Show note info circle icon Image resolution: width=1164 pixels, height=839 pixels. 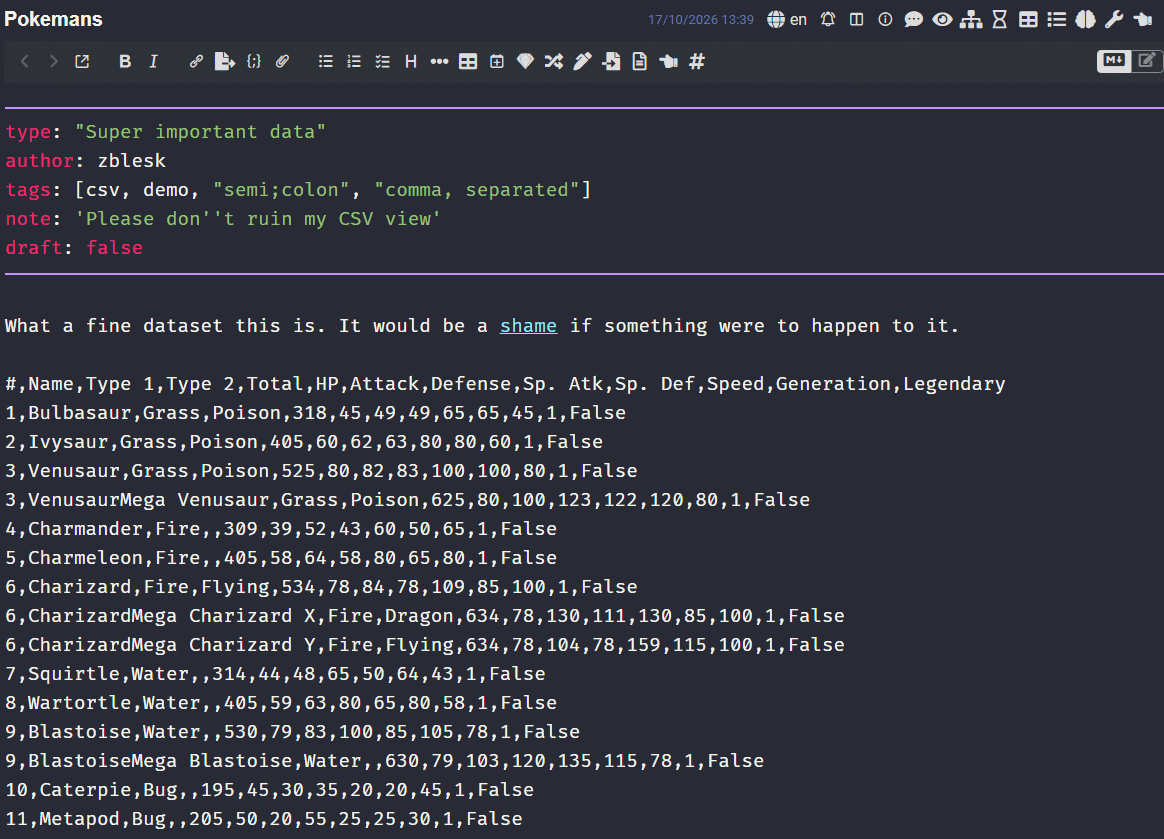click(x=885, y=19)
